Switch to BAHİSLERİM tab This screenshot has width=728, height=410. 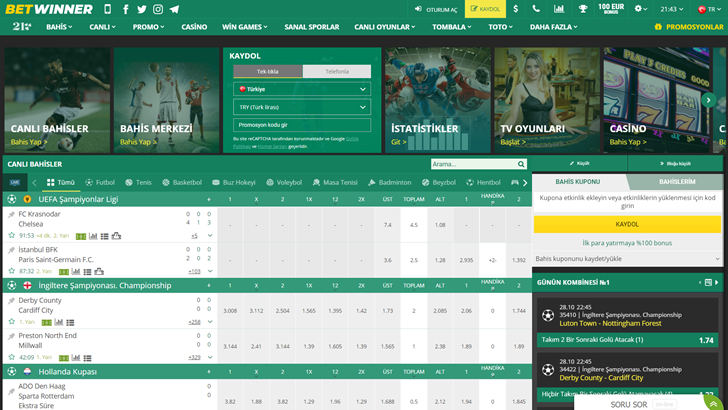click(x=677, y=182)
